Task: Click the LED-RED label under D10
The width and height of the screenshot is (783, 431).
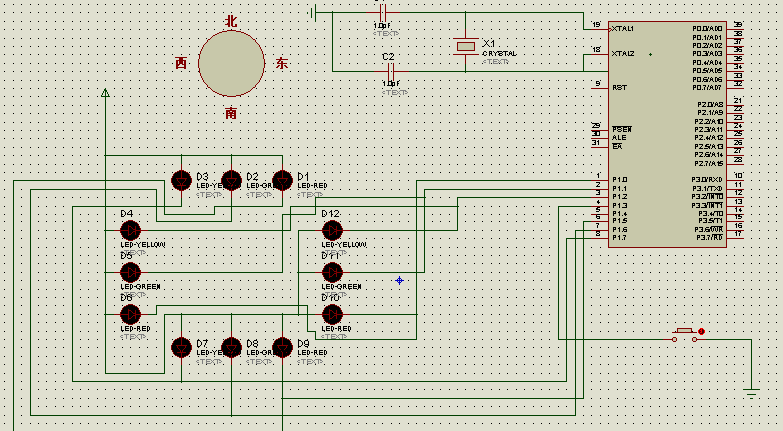Action: [x=337, y=329]
